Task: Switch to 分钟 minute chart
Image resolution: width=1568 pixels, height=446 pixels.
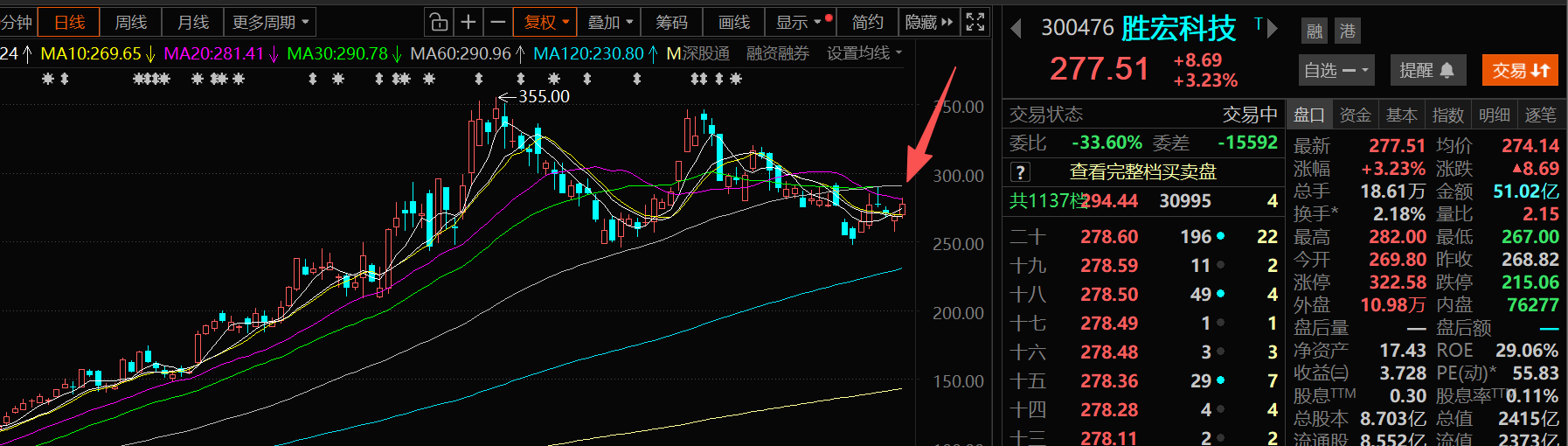Action: pos(17,22)
